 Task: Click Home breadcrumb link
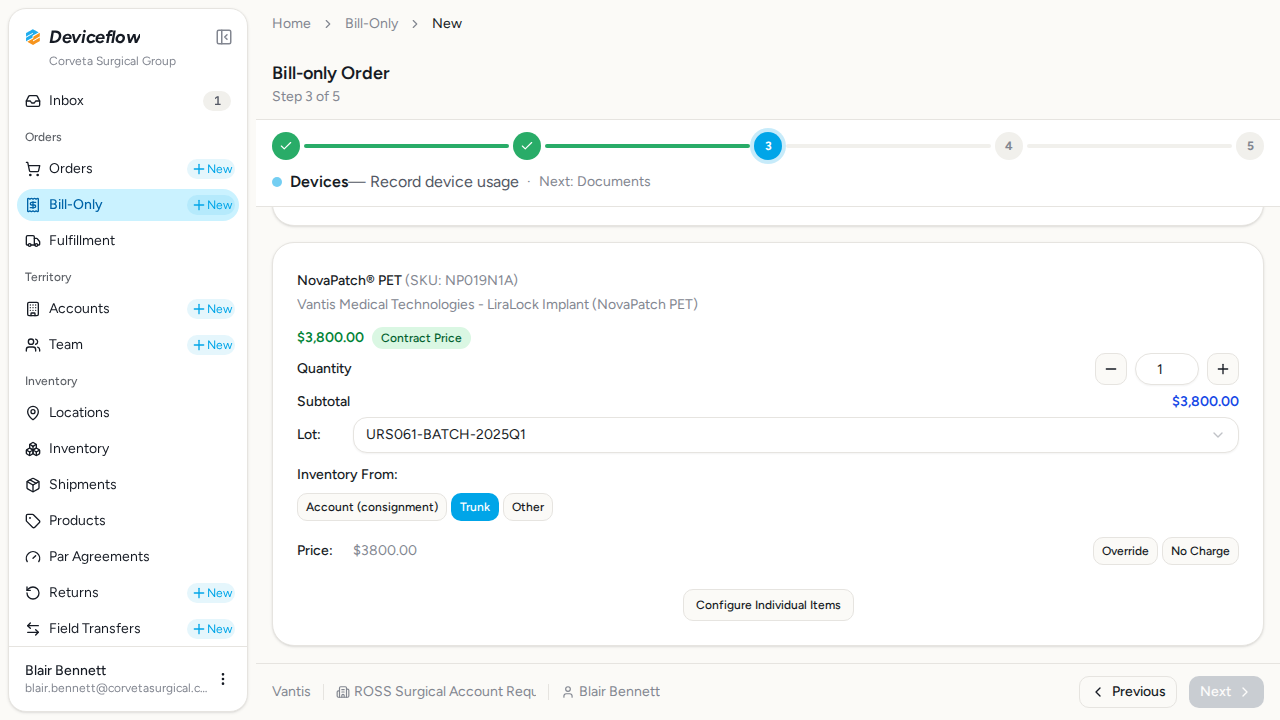point(291,23)
